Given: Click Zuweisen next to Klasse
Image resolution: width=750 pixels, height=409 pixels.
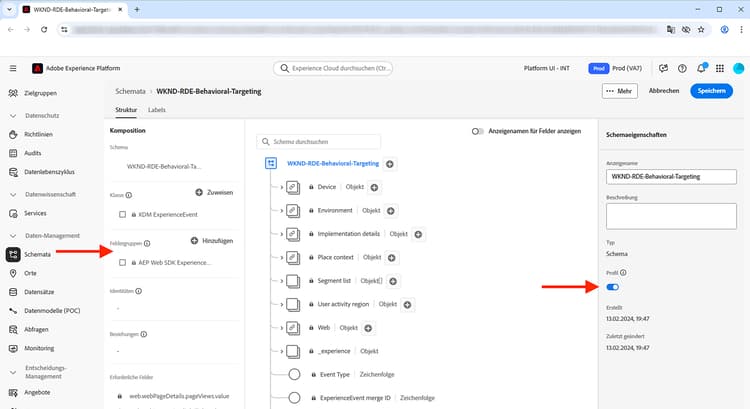Looking at the screenshot, I should click(x=214, y=192).
